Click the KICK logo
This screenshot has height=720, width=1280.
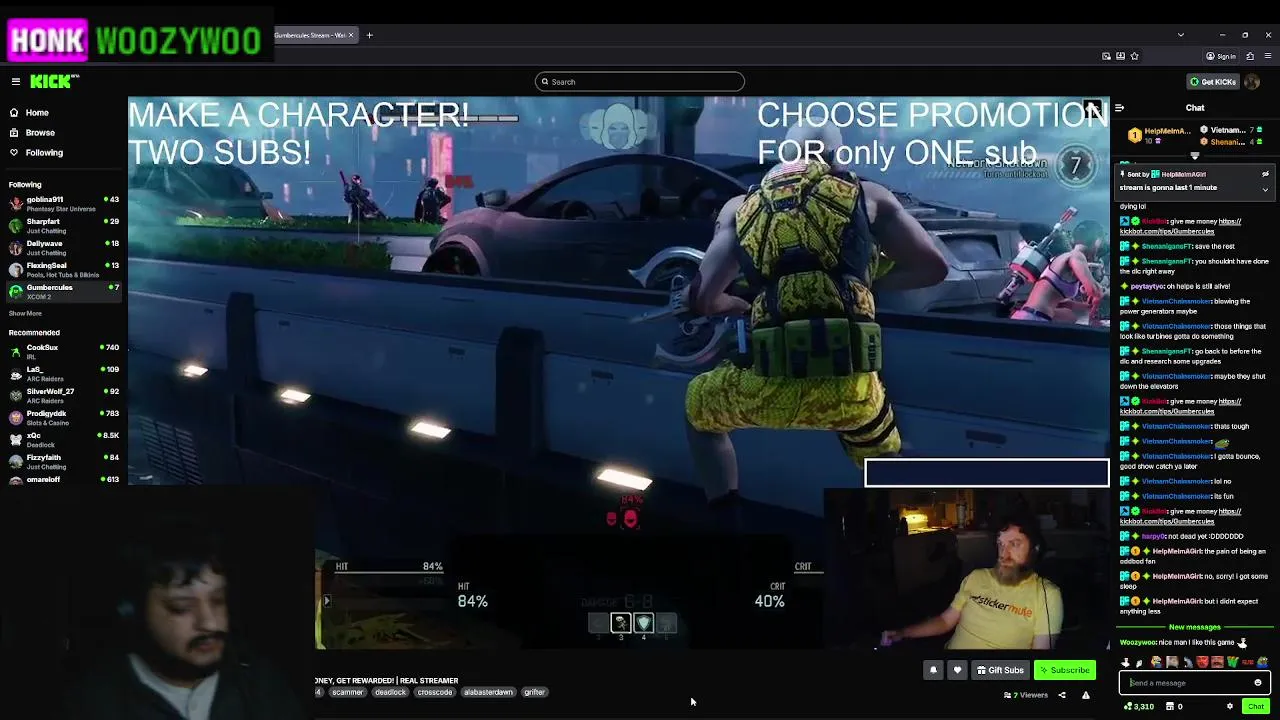pos(53,82)
